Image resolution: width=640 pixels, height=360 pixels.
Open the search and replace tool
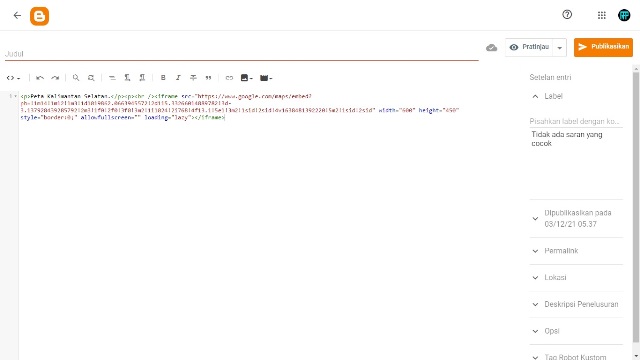click(x=91, y=78)
